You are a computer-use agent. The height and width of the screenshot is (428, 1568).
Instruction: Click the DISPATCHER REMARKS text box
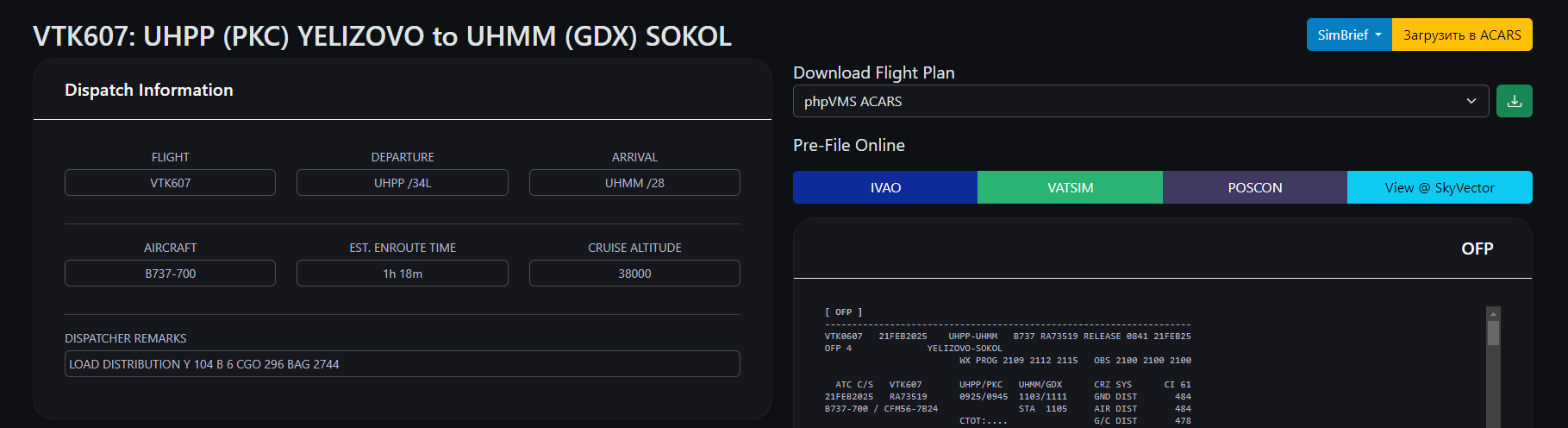coord(403,364)
